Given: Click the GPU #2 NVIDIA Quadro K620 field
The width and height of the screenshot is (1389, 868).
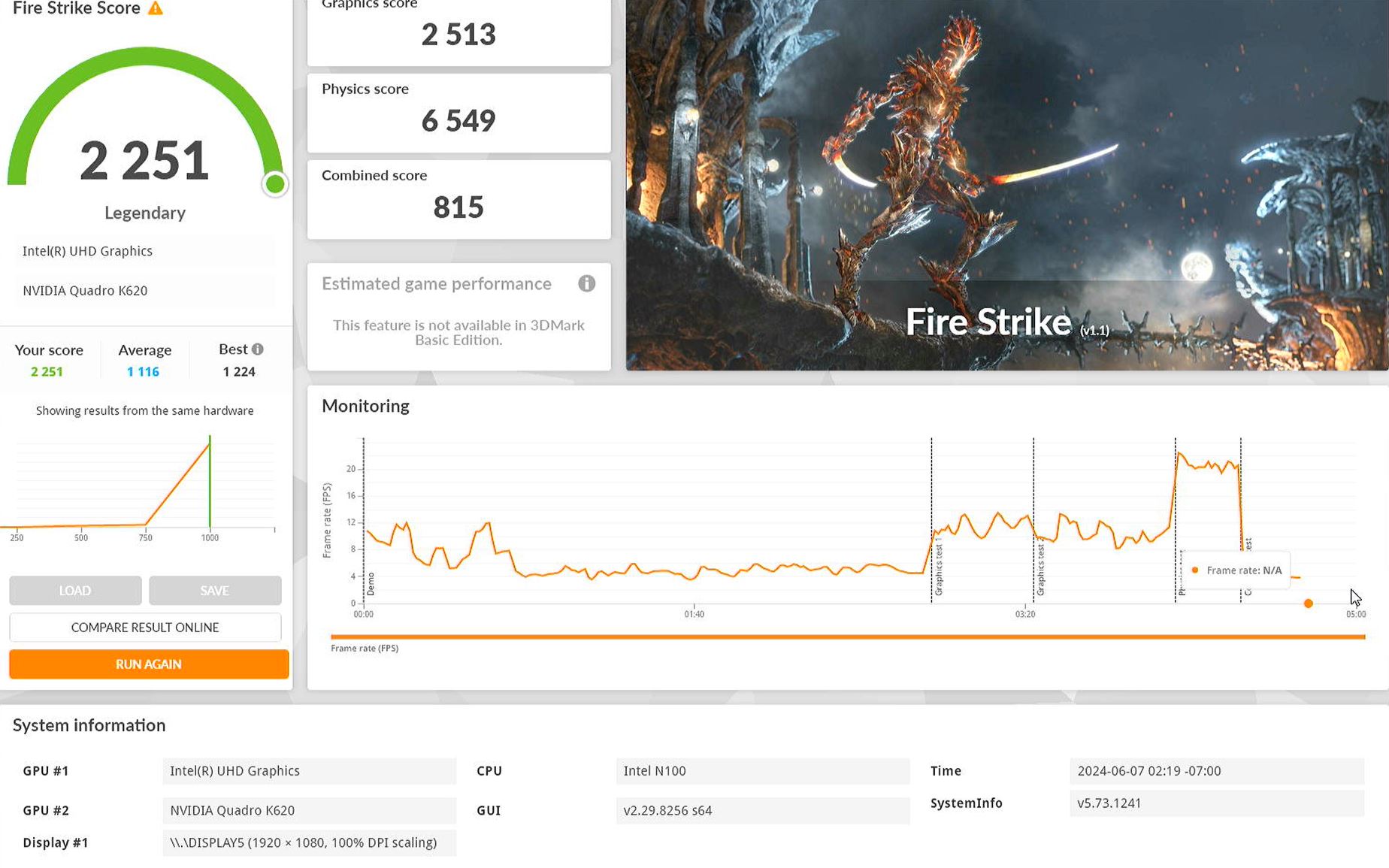Looking at the screenshot, I should tap(309, 811).
